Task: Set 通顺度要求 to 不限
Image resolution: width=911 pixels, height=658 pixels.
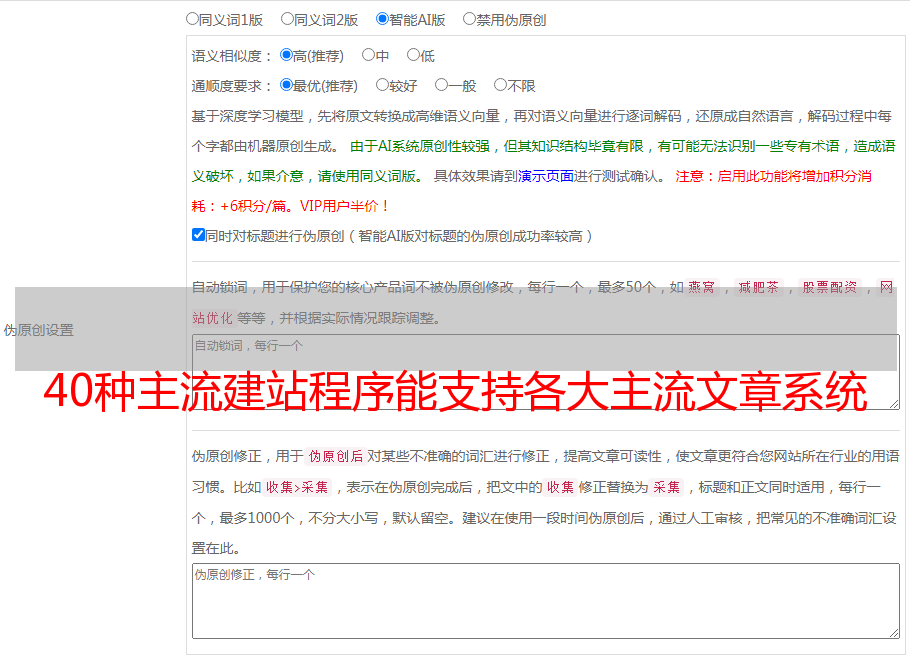Action: coord(500,85)
